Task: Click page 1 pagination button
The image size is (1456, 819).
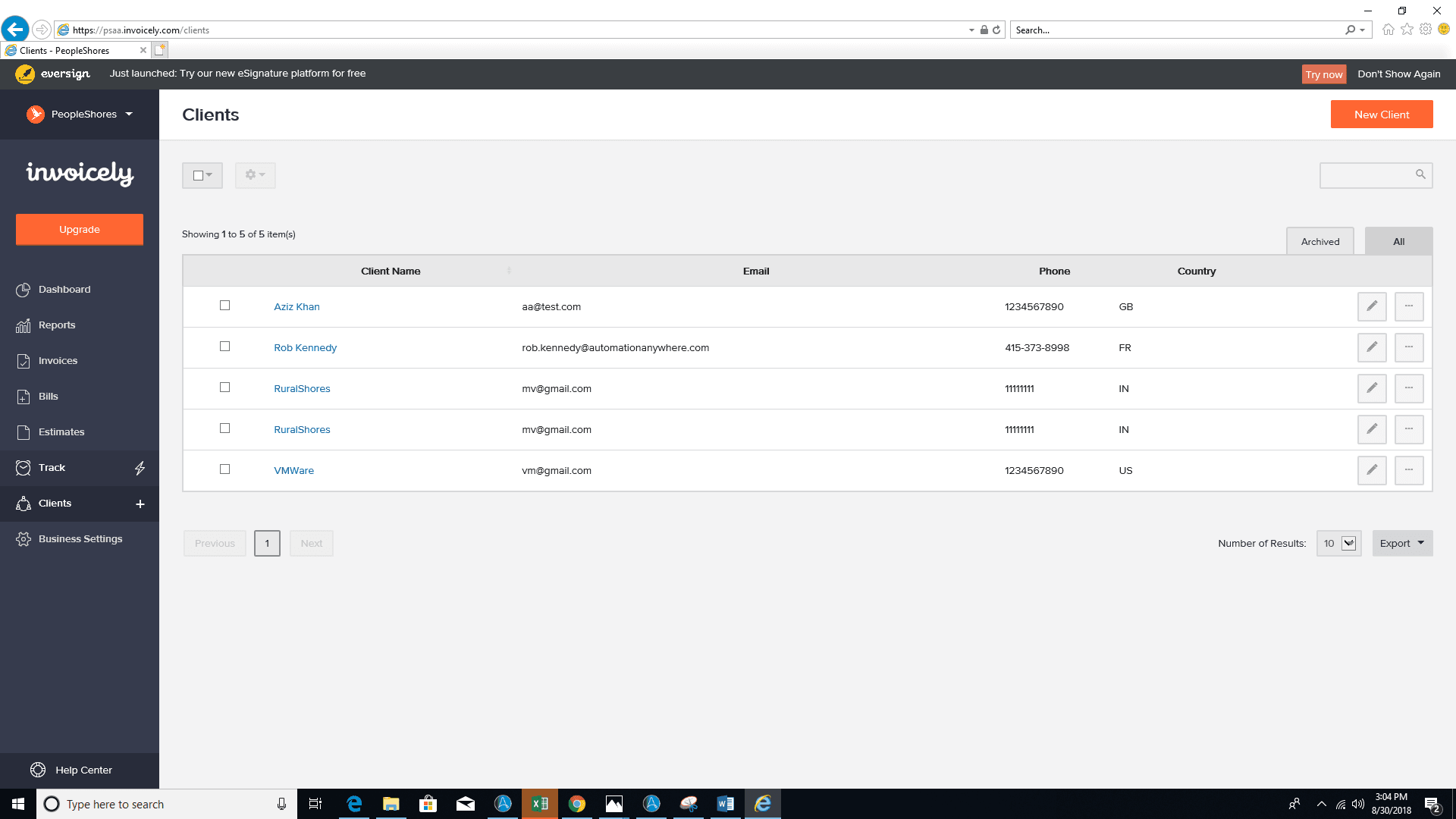Action: [267, 543]
